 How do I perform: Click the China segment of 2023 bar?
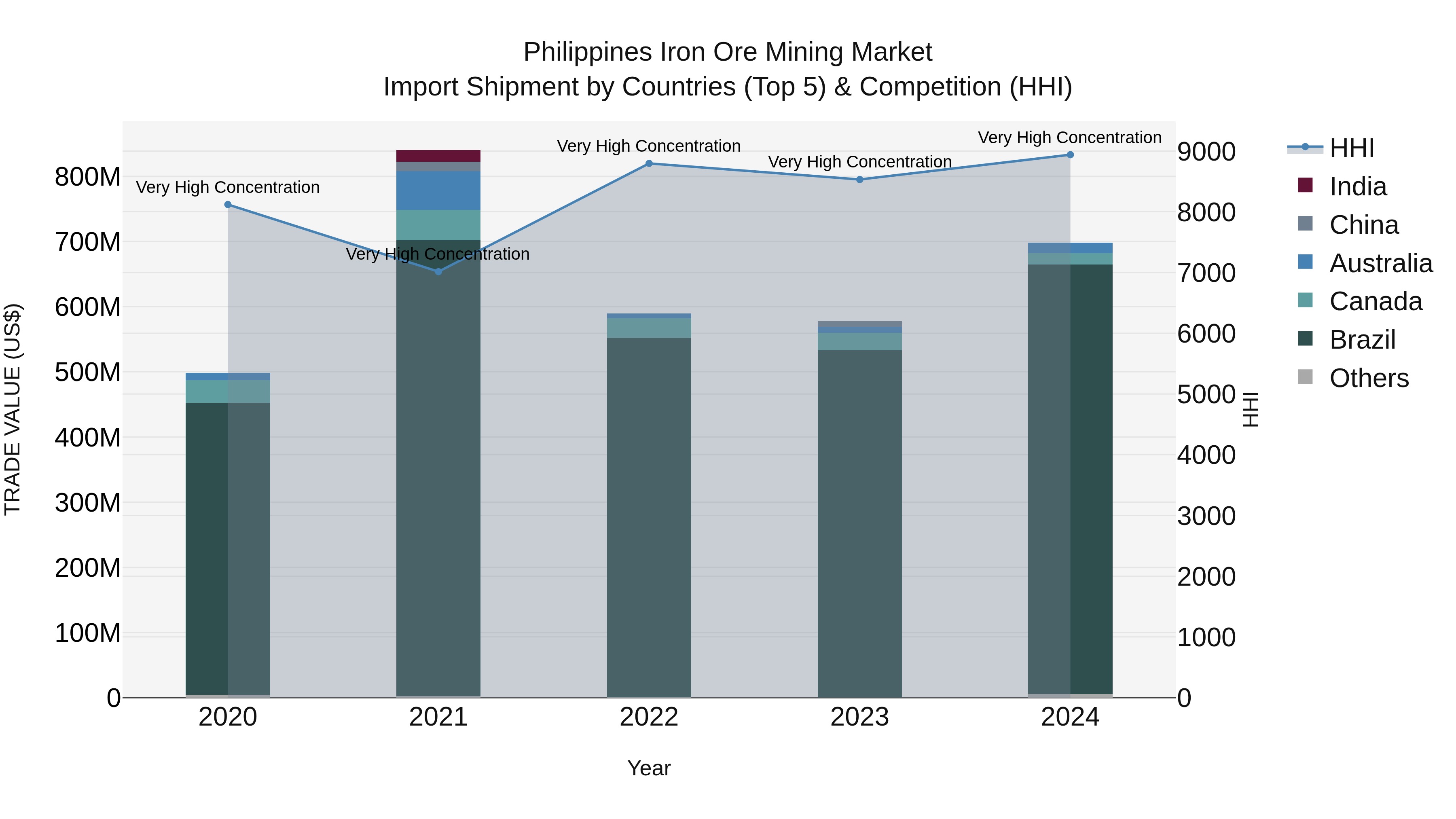[x=860, y=324]
